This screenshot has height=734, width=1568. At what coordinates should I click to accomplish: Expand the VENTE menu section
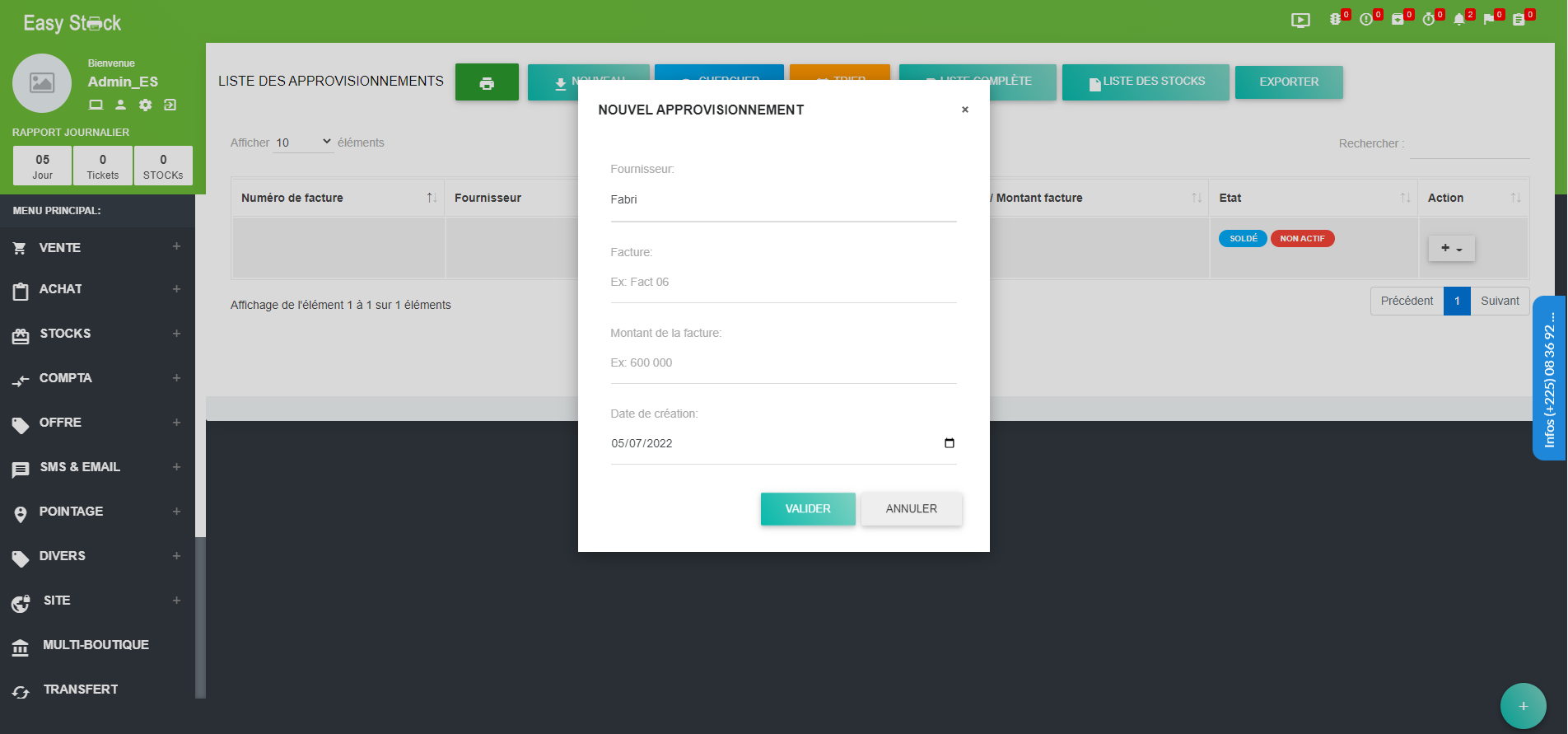176,247
